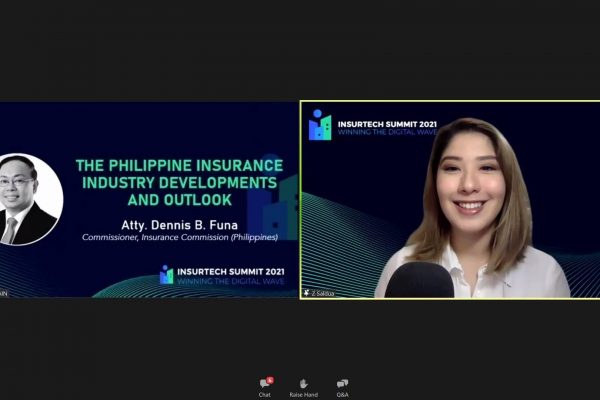
Task: Click the 'AND OUTLOOK' line of the slide title
Action: [179, 200]
